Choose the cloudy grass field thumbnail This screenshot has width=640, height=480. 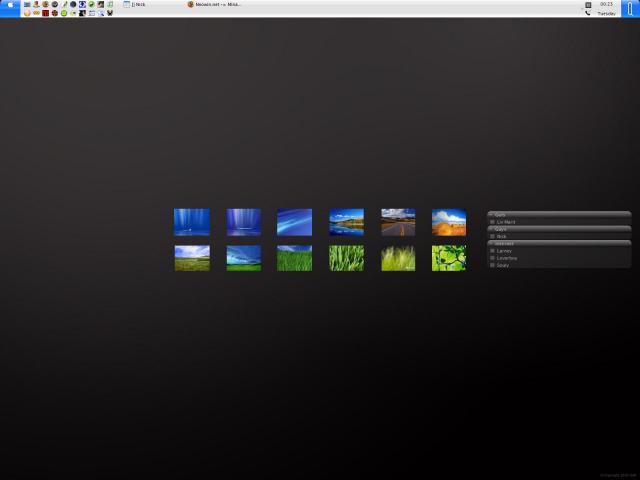coord(192,258)
